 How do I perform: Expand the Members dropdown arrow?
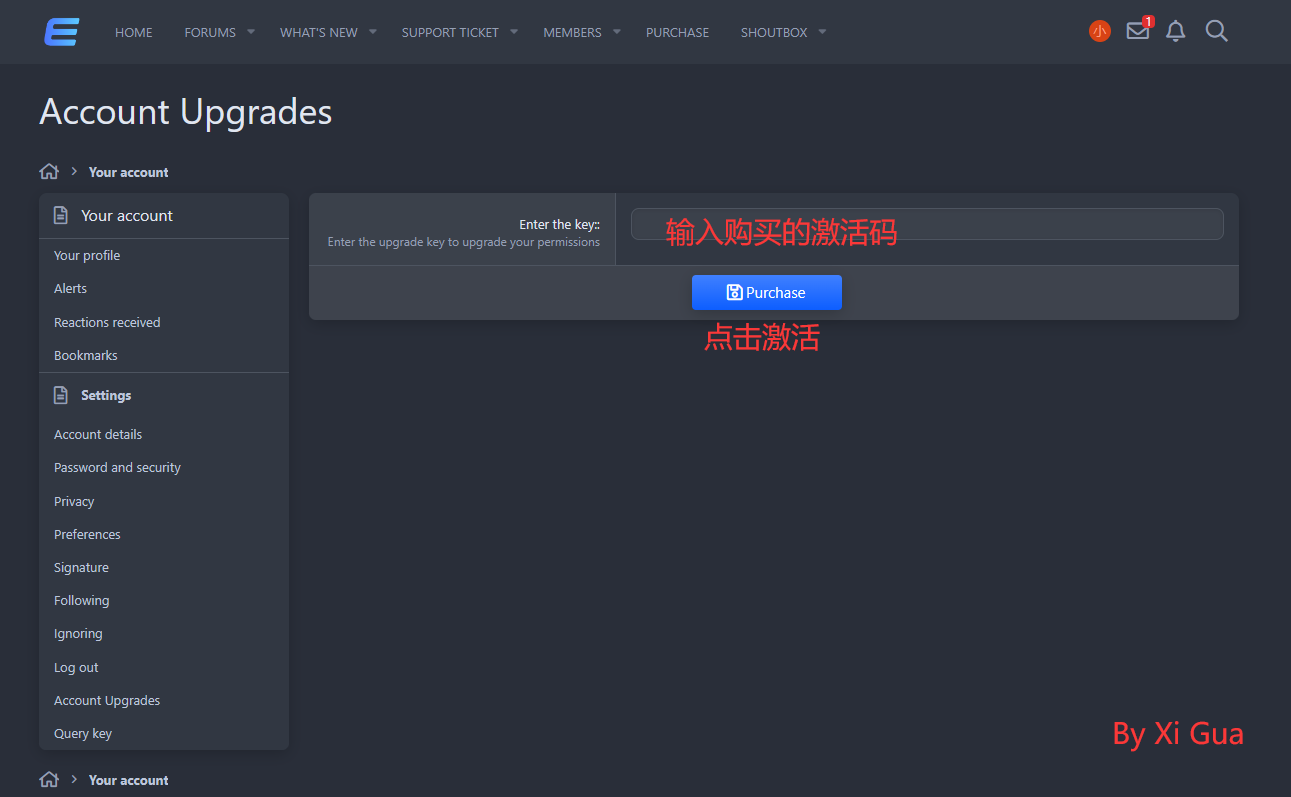pyautogui.click(x=617, y=32)
